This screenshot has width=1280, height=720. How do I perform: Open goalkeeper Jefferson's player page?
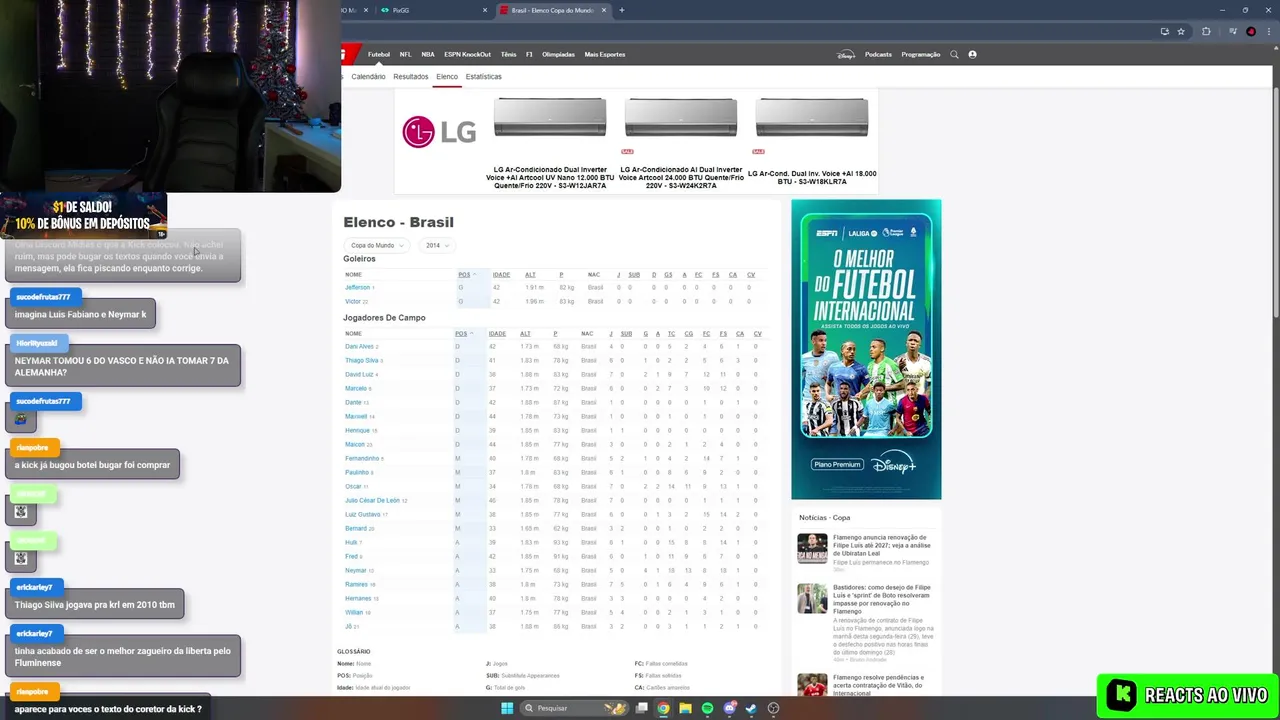point(358,287)
